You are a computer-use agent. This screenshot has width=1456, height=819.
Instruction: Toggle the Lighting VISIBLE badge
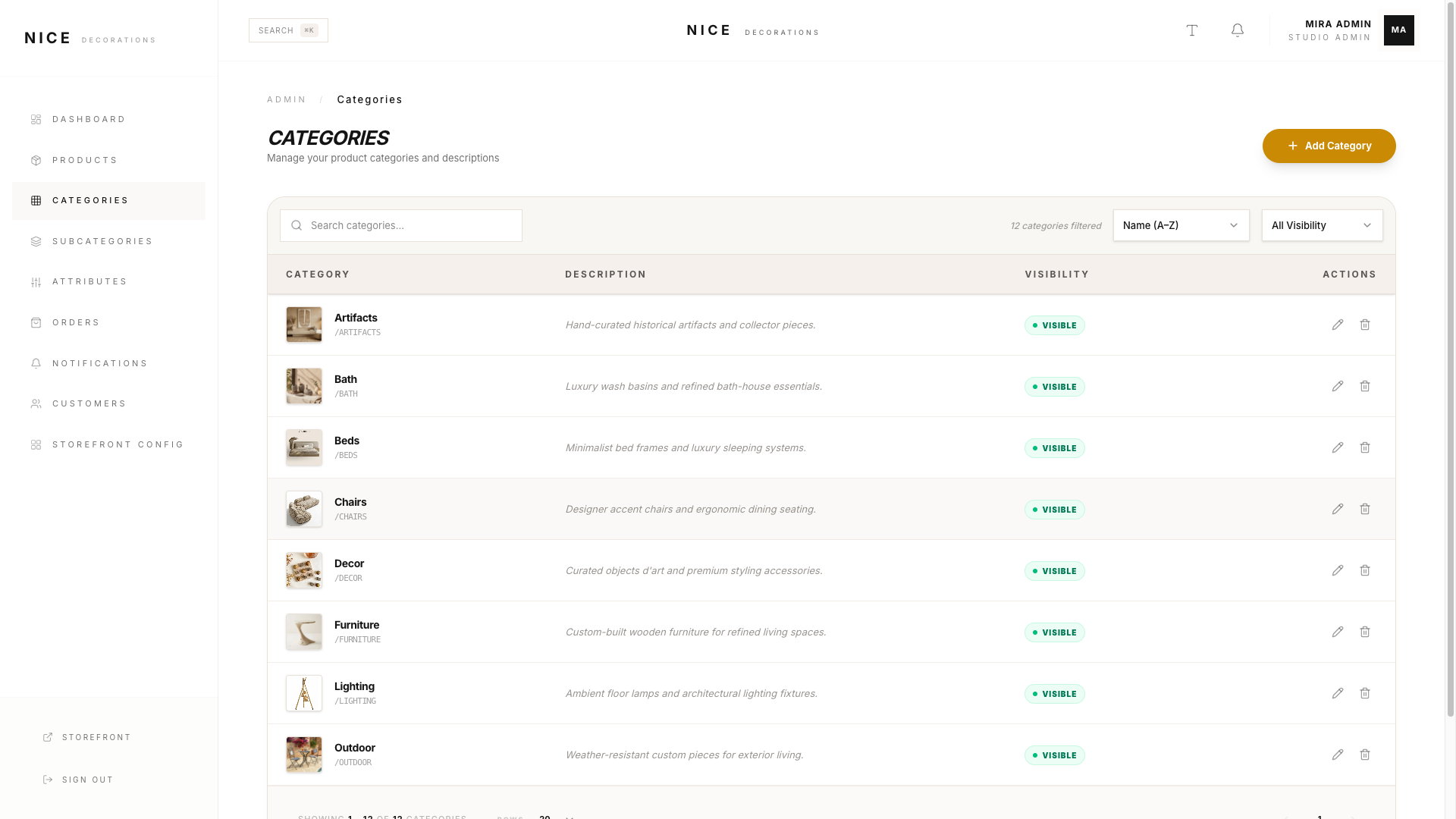[x=1055, y=694]
